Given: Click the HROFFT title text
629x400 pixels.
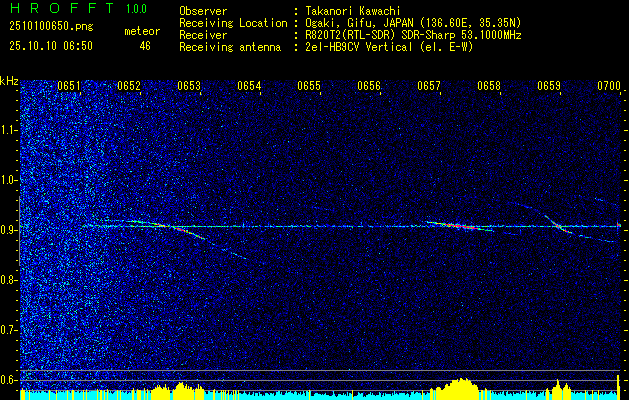Looking at the screenshot, I should tap(62, 8).
